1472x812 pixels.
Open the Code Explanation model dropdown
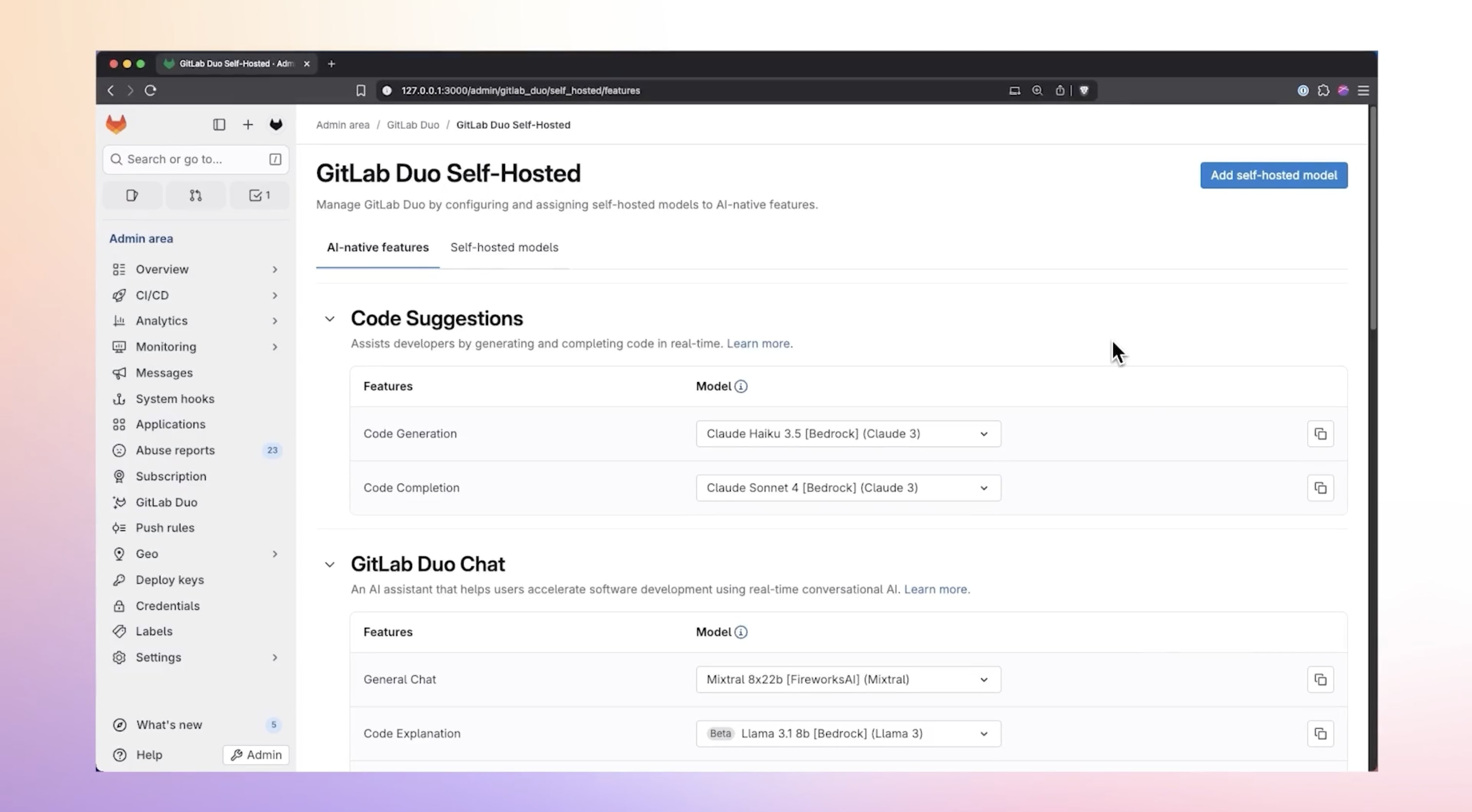point(848,734)
